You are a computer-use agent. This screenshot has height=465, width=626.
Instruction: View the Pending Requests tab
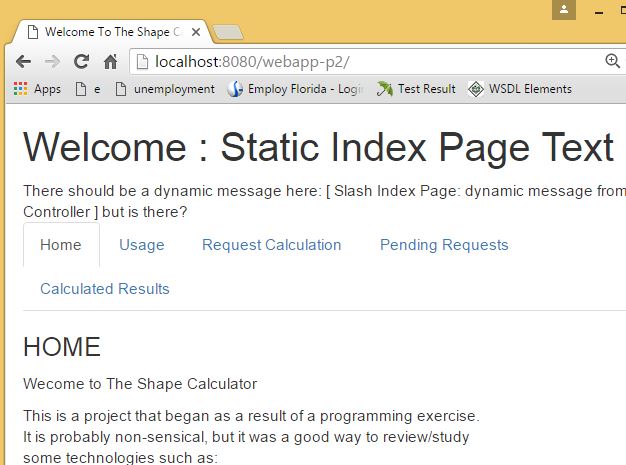pyautogui.click(x=444, y=245)
